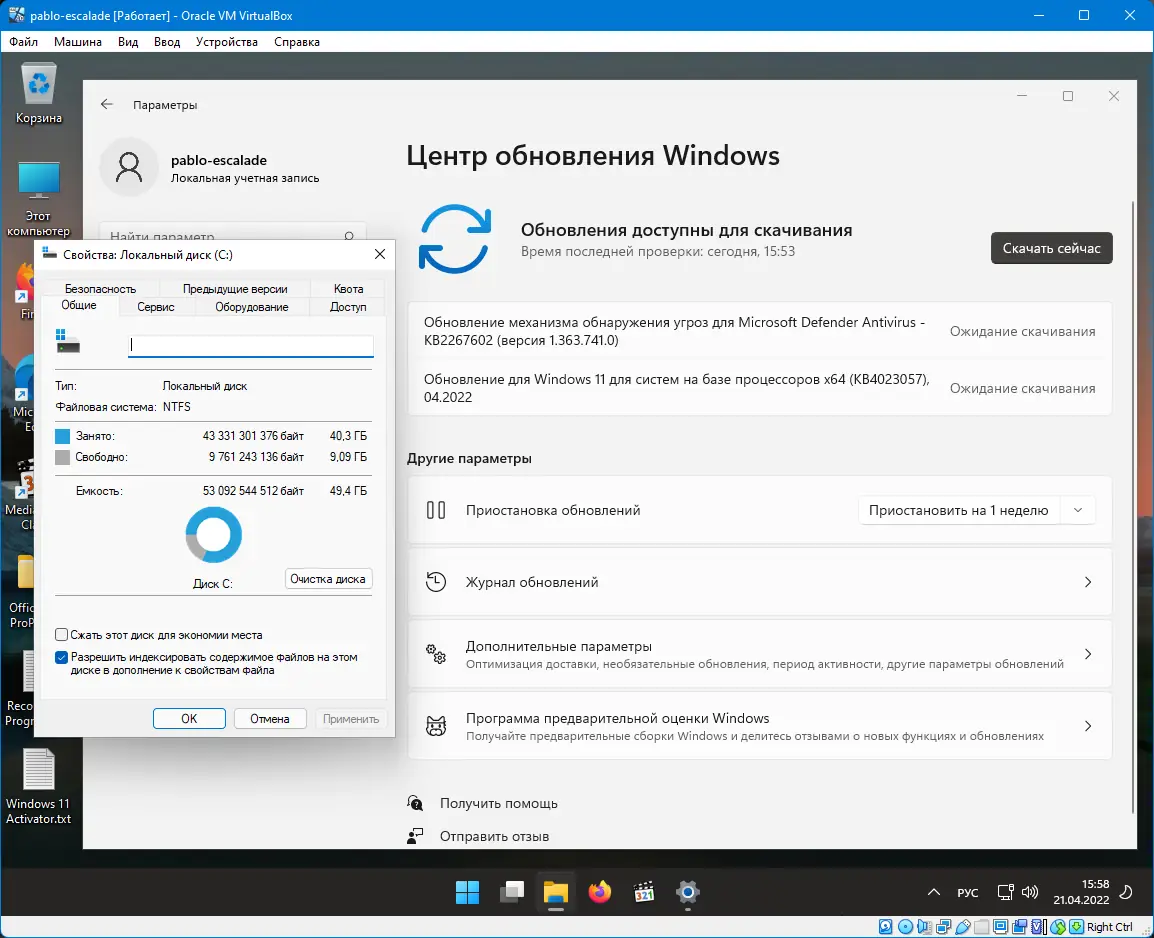Image resolution: width=1154 pixels, height=938 pixels.
Task: Switch to the Безопасность tab
Action: click(x=100, y=289)
